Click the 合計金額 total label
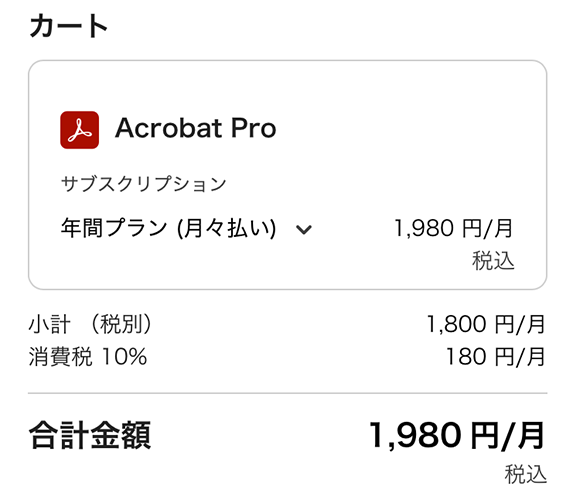Image resolution: width=573 pixels, height=500 pixels. (x=90, y=435)
